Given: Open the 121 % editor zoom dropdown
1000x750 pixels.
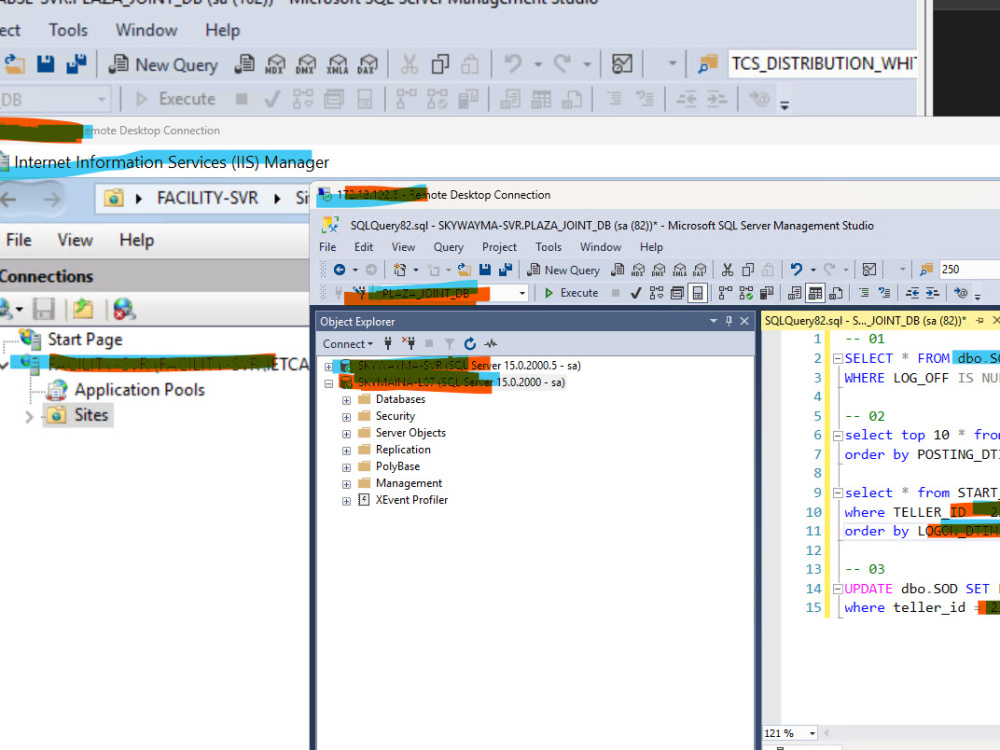Looking at the screenshot, I should (x=812, y=733).
